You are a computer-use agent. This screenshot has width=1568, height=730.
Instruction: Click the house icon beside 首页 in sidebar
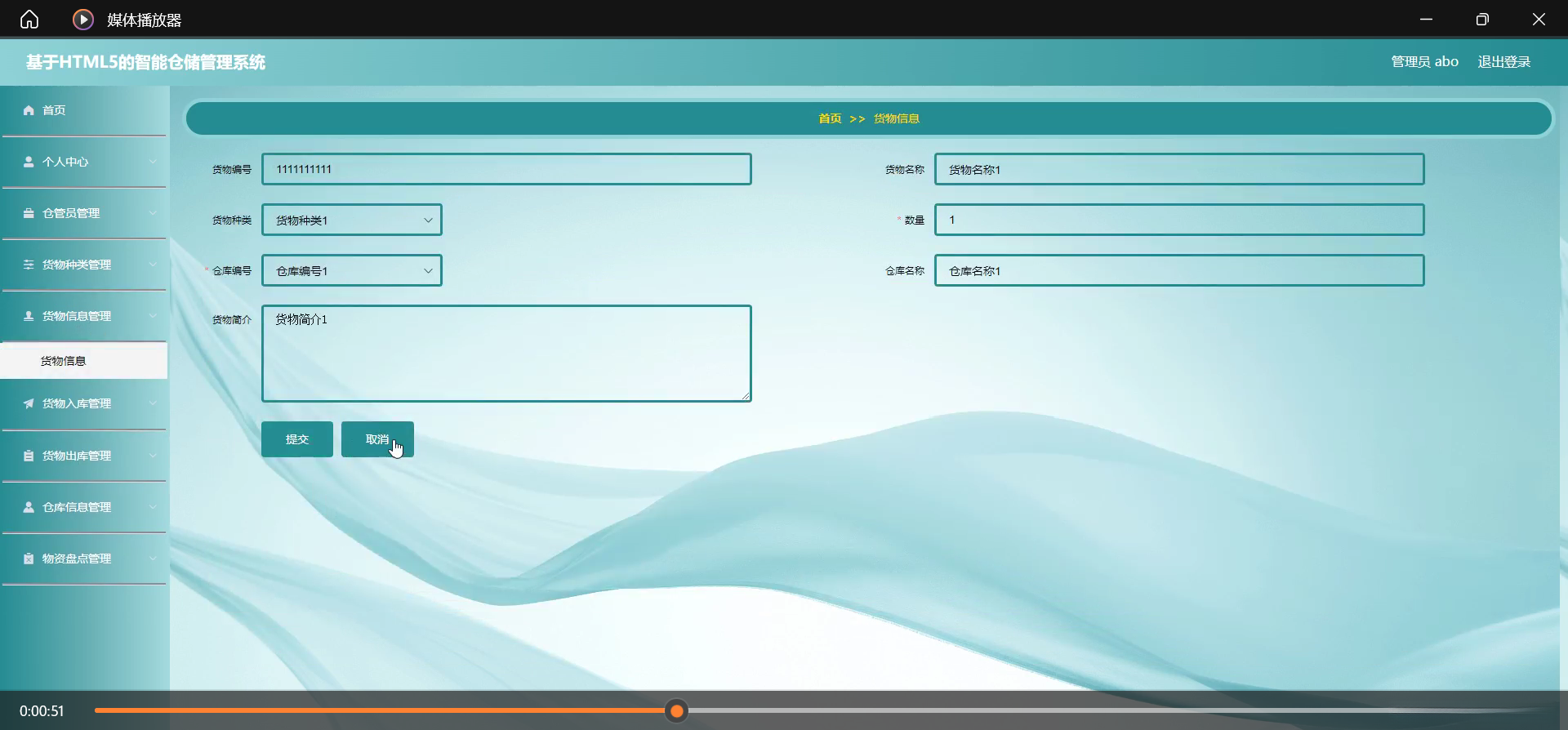click(x=29, y=110)
